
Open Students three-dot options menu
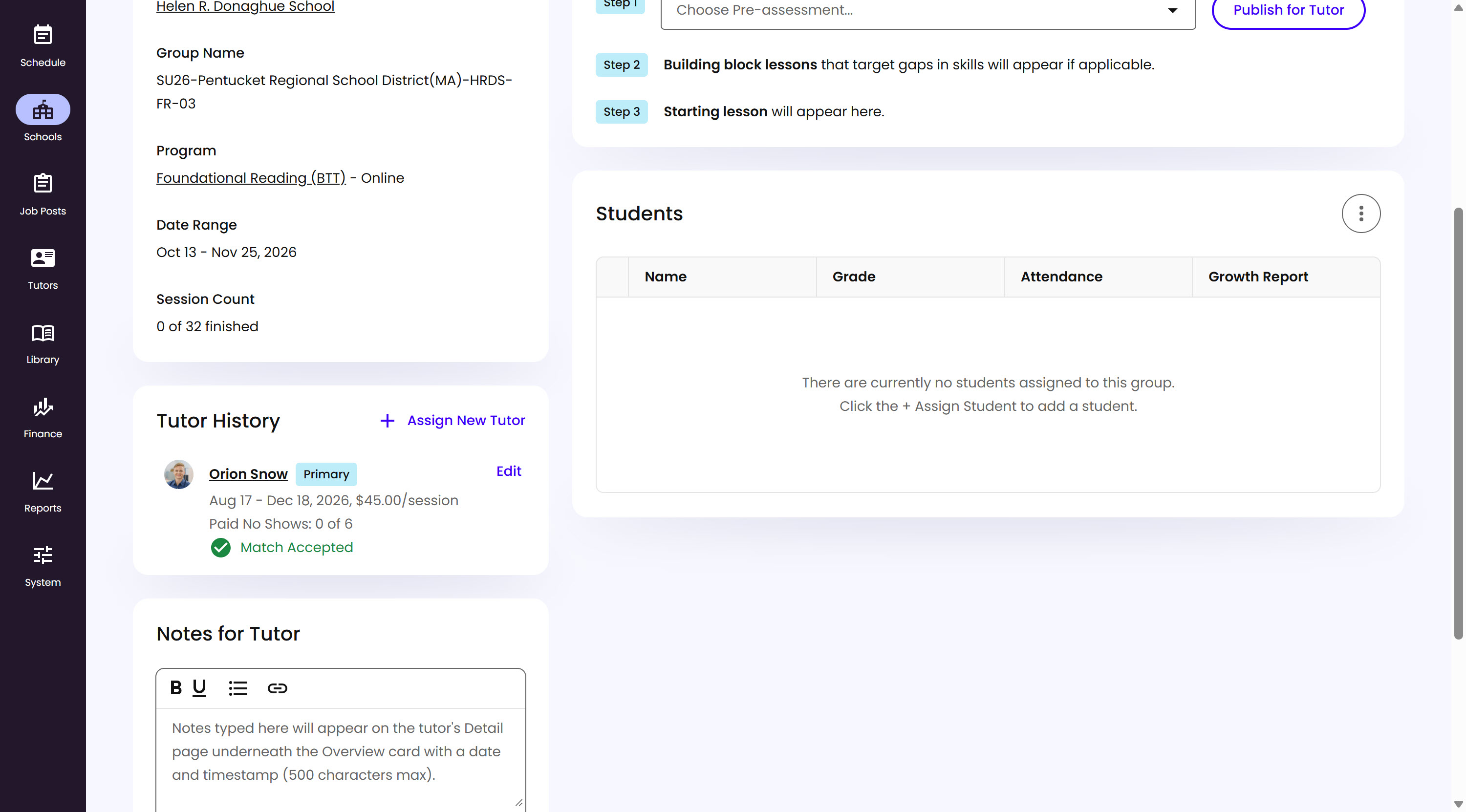[x=1361, y=214]
